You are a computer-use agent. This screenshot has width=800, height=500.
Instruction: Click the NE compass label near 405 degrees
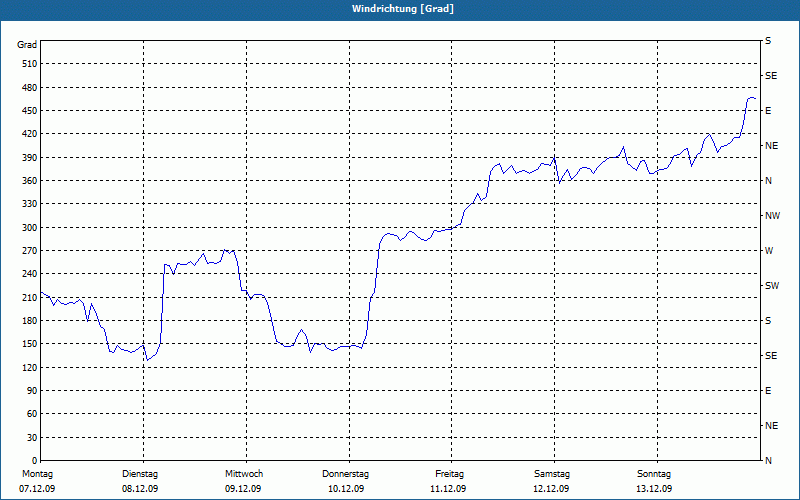point(772,146)
